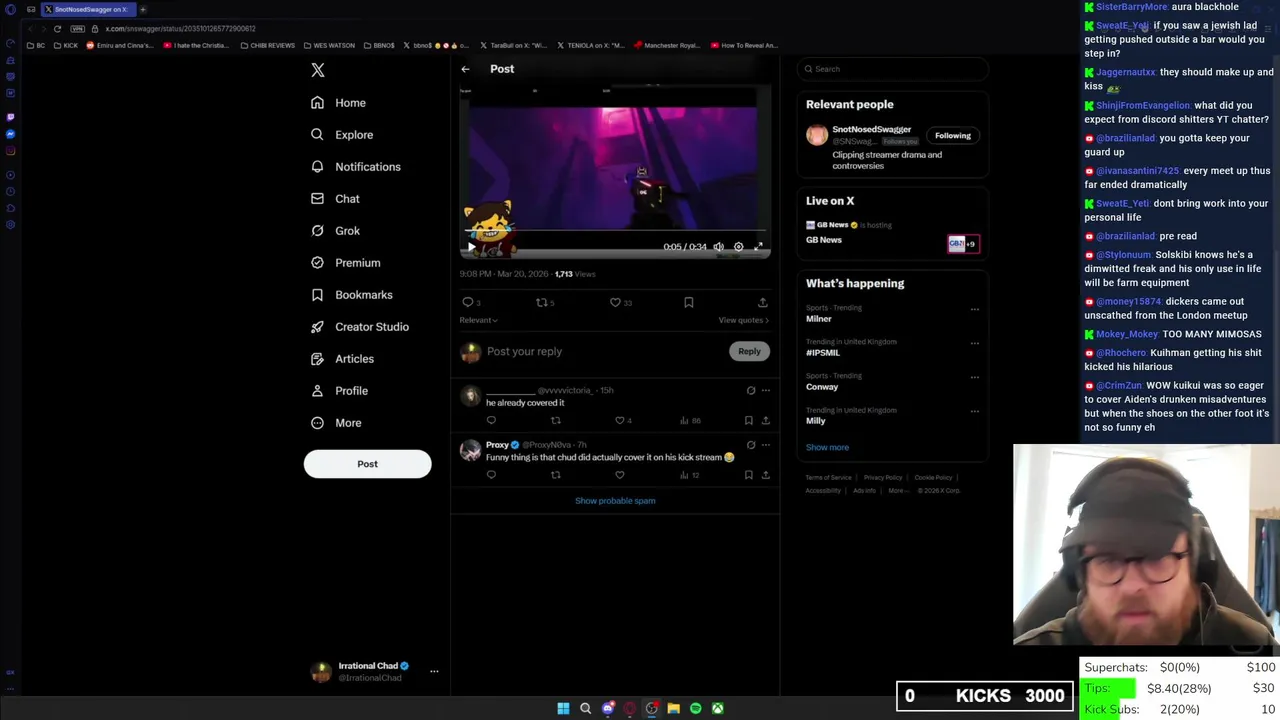The height and width of the screenshot is (720, 1280).
Task: Open a new browser tab
Action: [142, 9]
